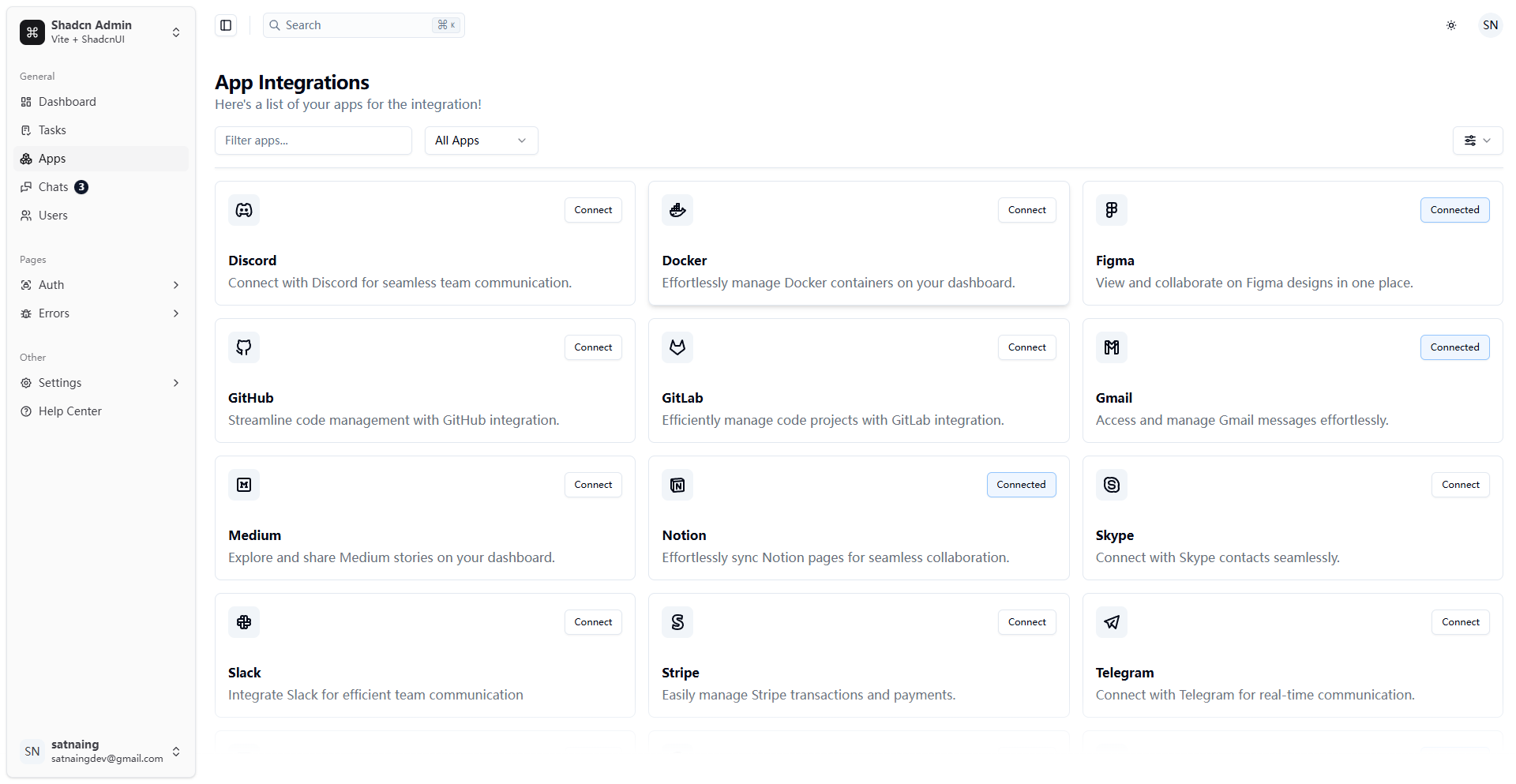The width and height of the screenshot is (1516, 784).
Task: Open the SN avatar at top right
Action: tap(1490, 25)
